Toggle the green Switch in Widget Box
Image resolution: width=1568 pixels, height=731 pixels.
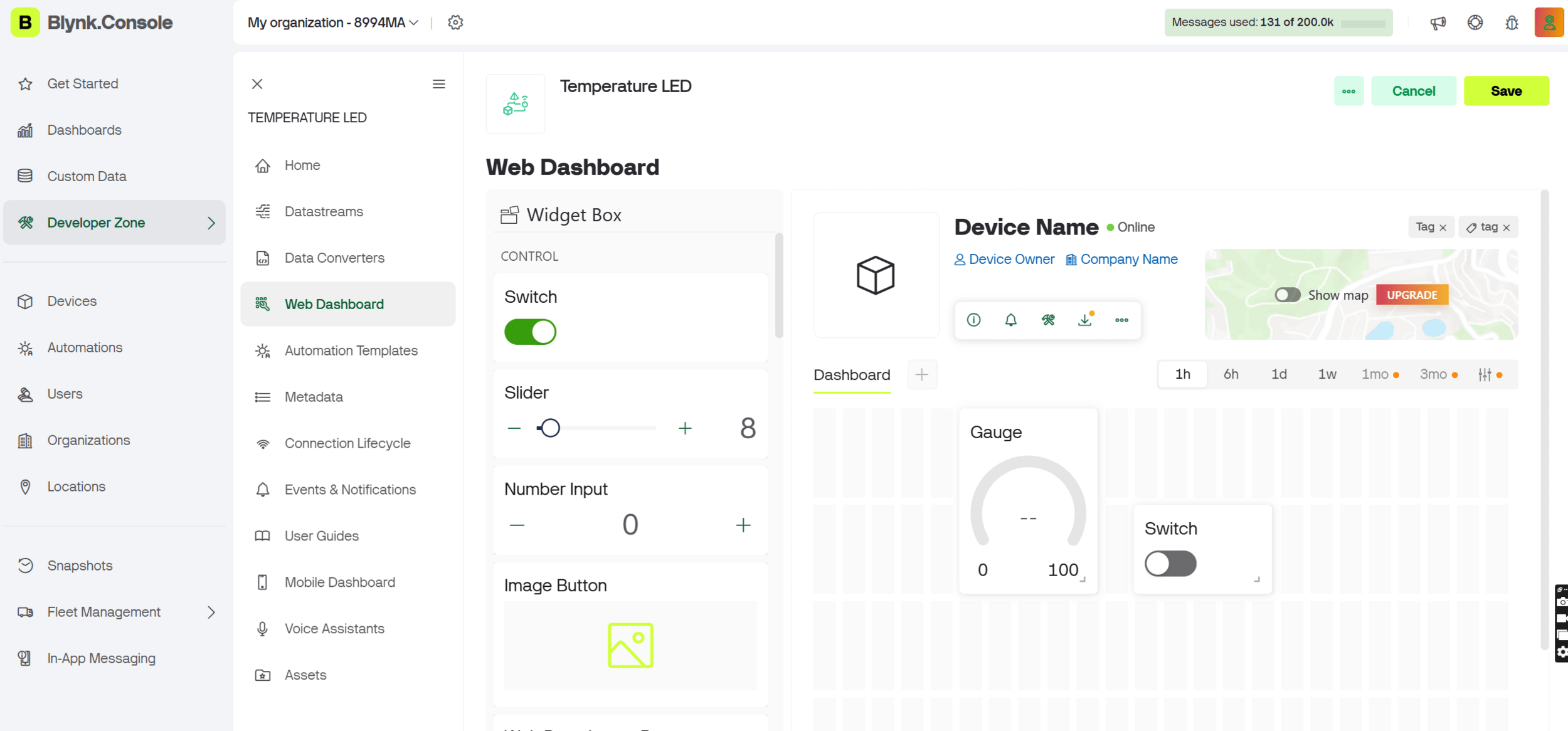(530, 332)
